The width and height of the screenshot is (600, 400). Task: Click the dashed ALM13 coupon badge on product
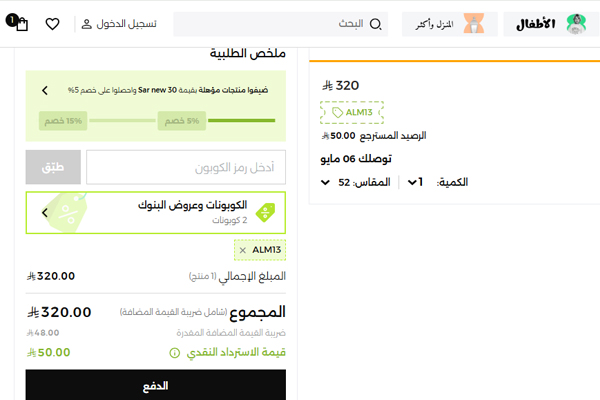point(352,113)
